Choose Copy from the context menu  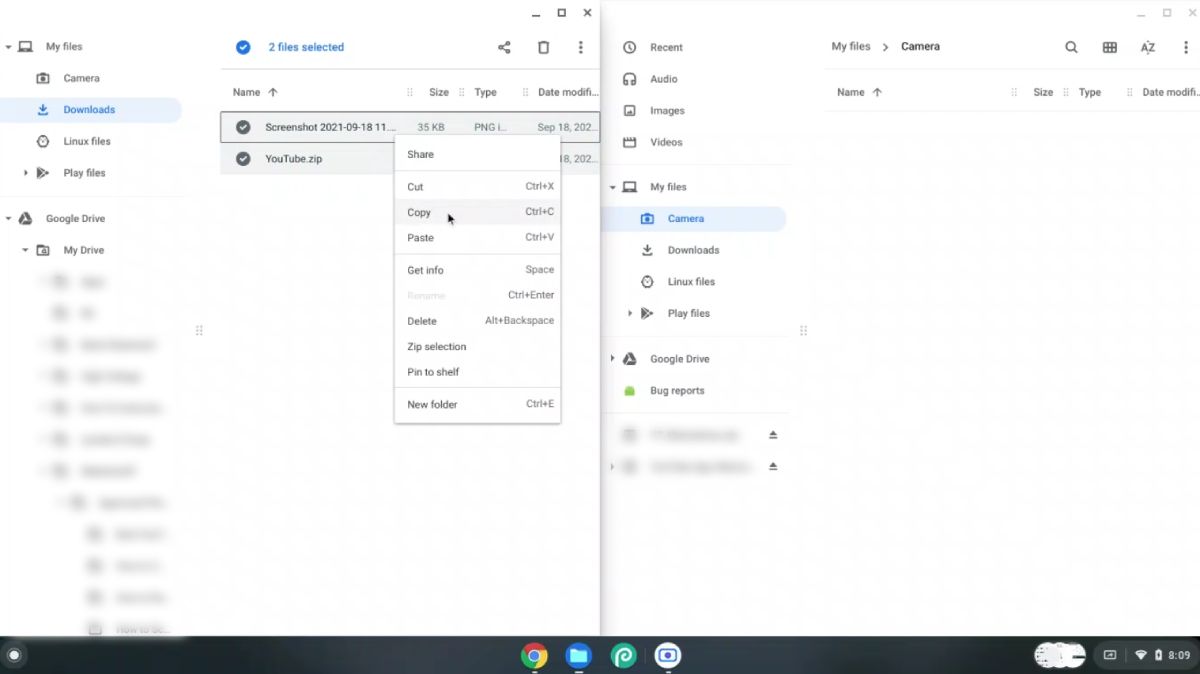[418, 212]
